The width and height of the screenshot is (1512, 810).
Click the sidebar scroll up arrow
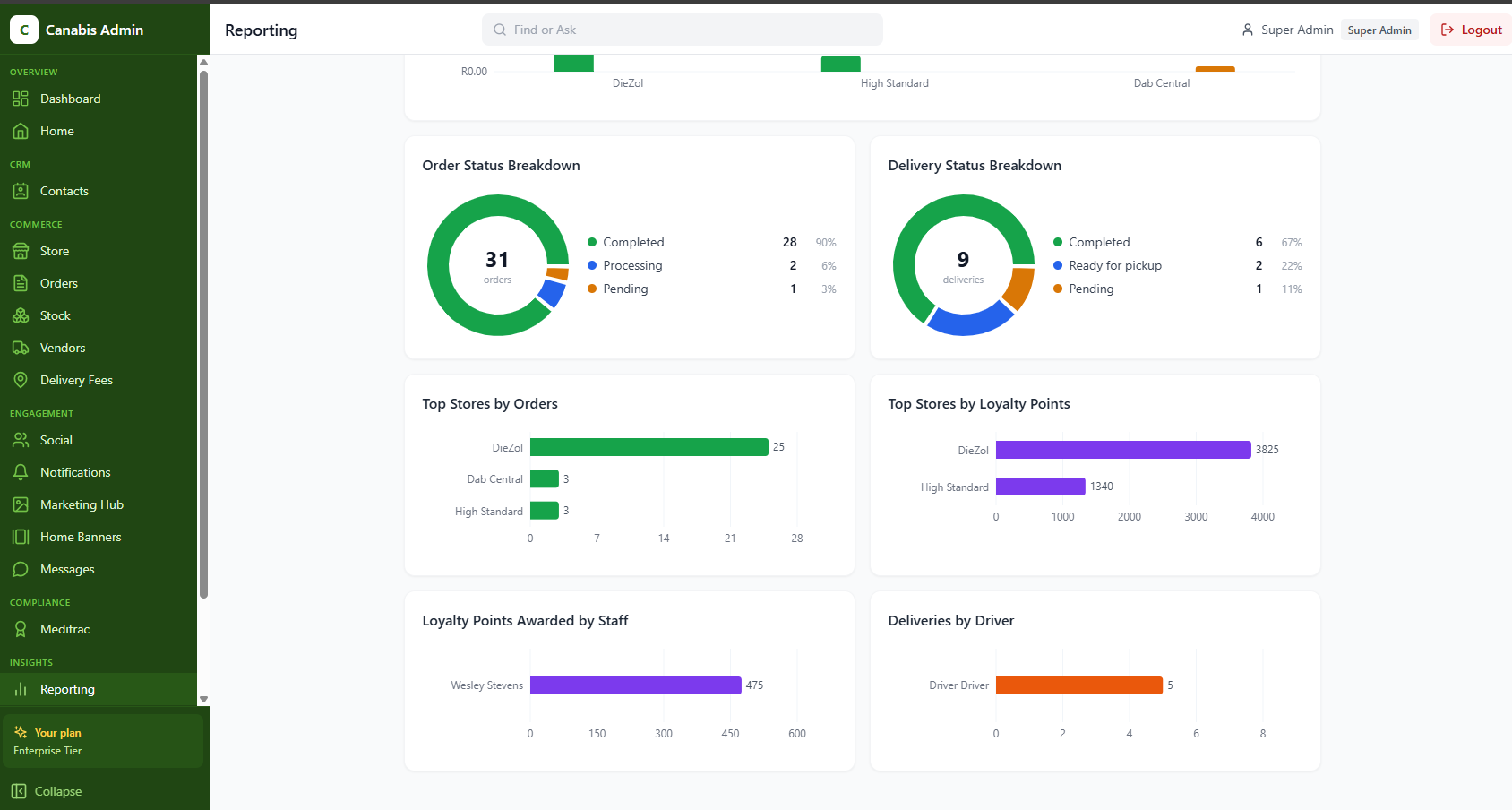tap(203, 62)
